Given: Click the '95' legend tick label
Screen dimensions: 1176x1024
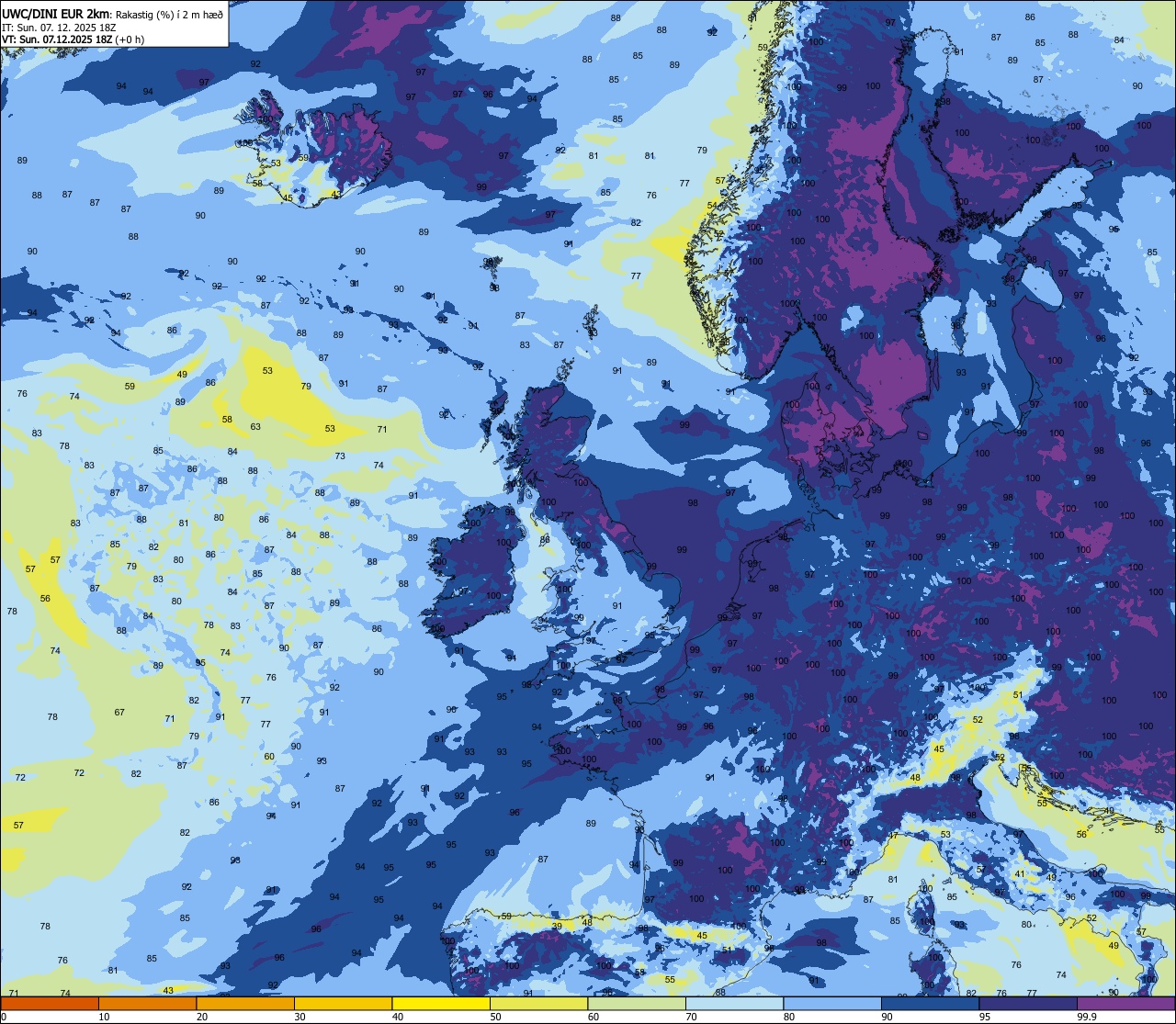Looking at the screenshot, I should tap(985, 1017).
